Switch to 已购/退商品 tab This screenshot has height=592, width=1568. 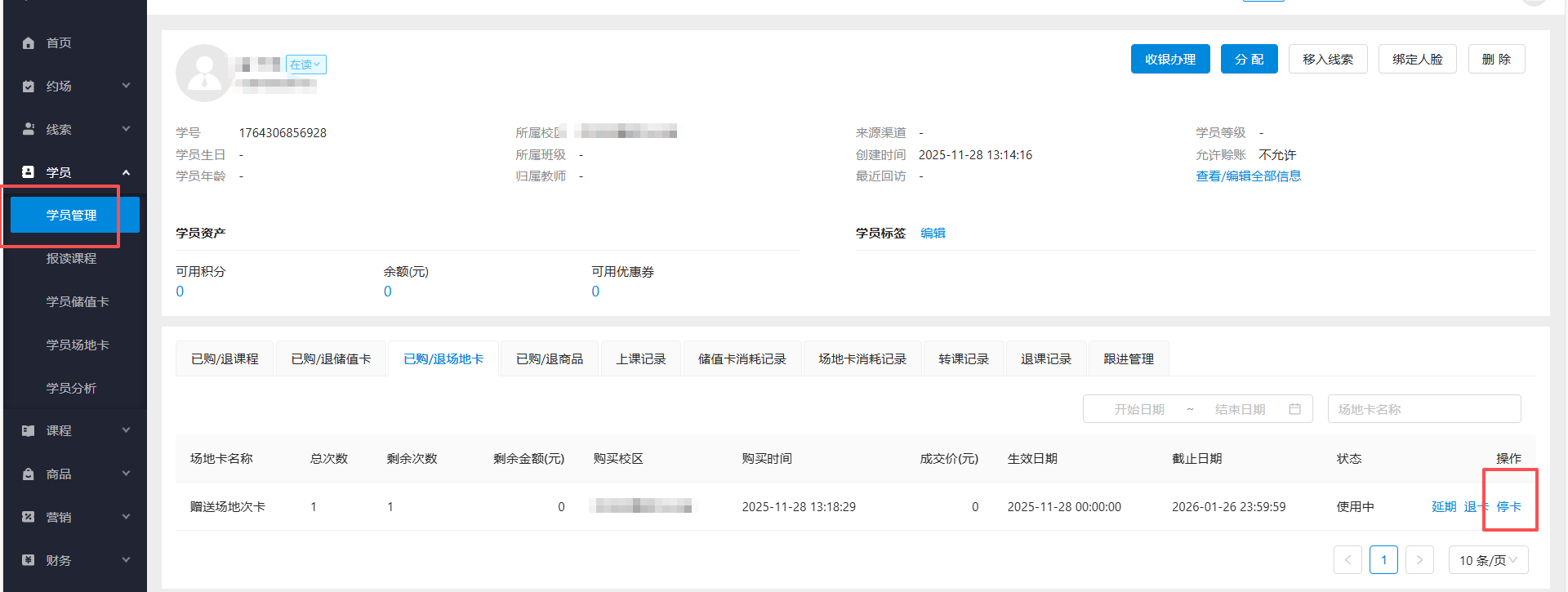coord(550,358)
